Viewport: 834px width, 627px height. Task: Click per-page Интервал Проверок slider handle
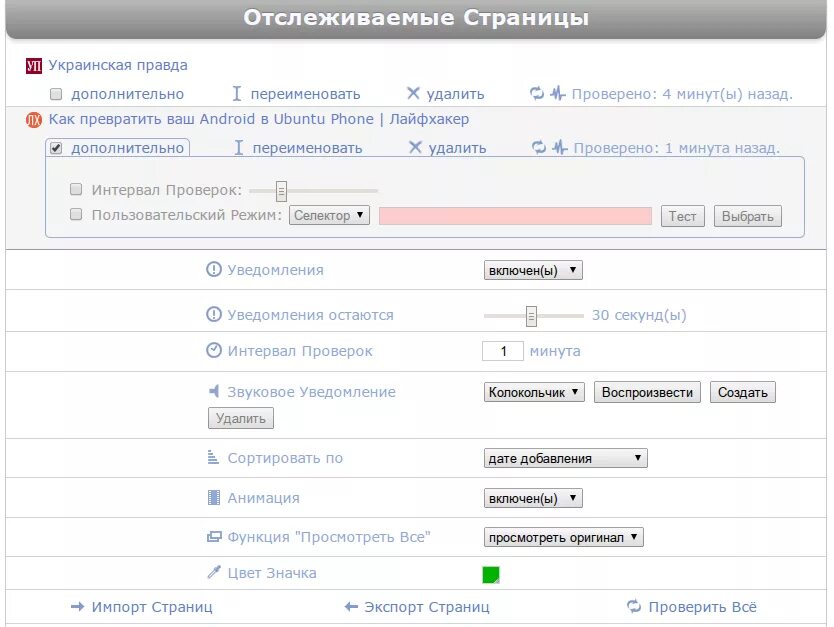[281, 191]
